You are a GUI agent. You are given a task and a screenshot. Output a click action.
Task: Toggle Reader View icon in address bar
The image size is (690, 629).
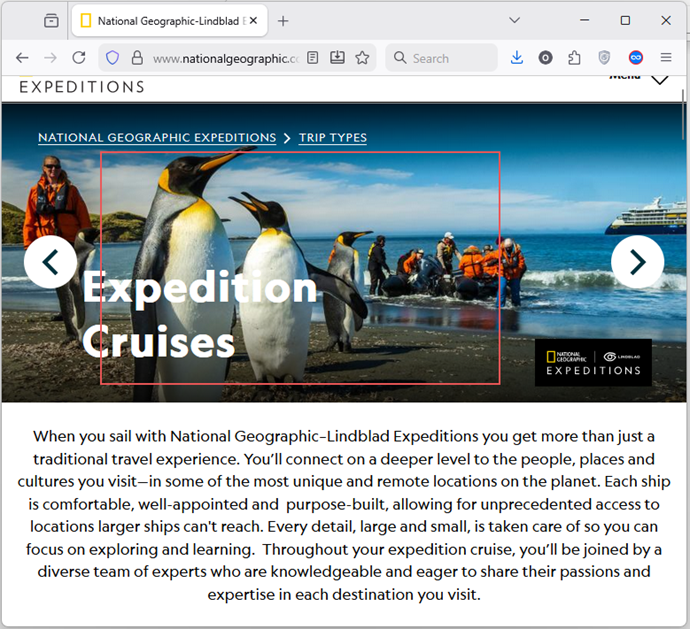coord(314,58)
